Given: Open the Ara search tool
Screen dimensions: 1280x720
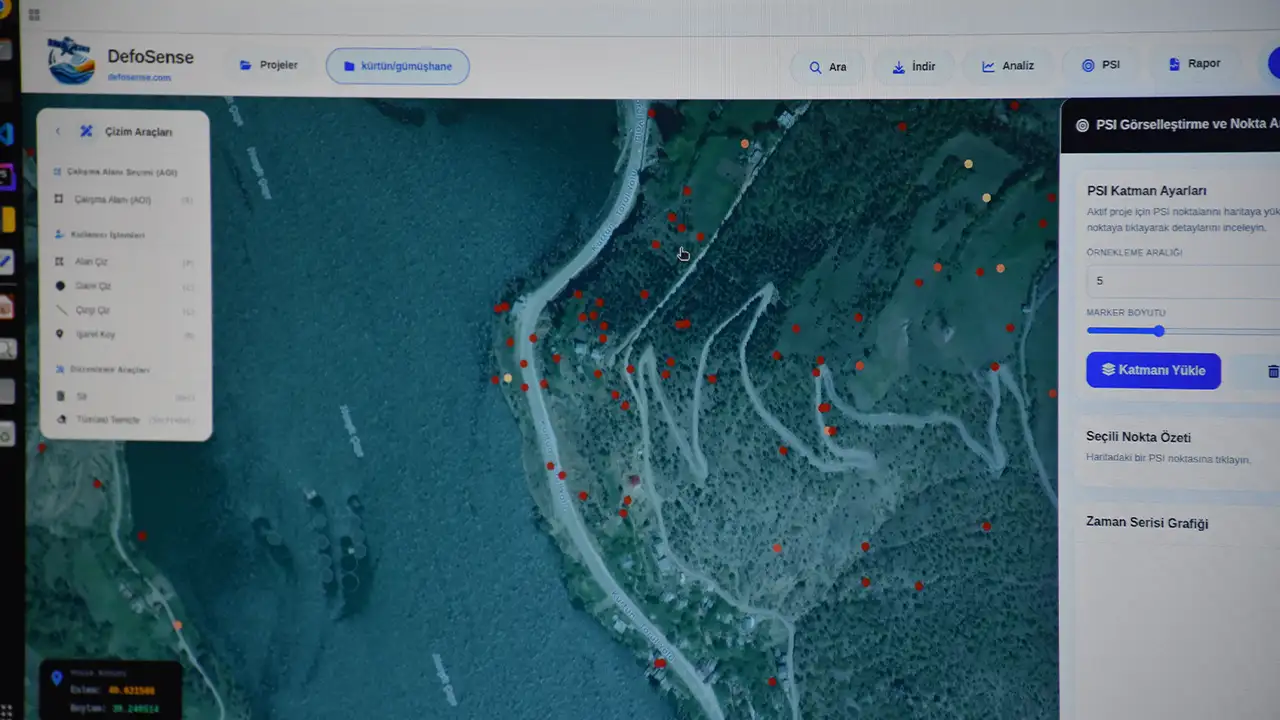Looking at the screenshot, I should click(x=826, y=67).
